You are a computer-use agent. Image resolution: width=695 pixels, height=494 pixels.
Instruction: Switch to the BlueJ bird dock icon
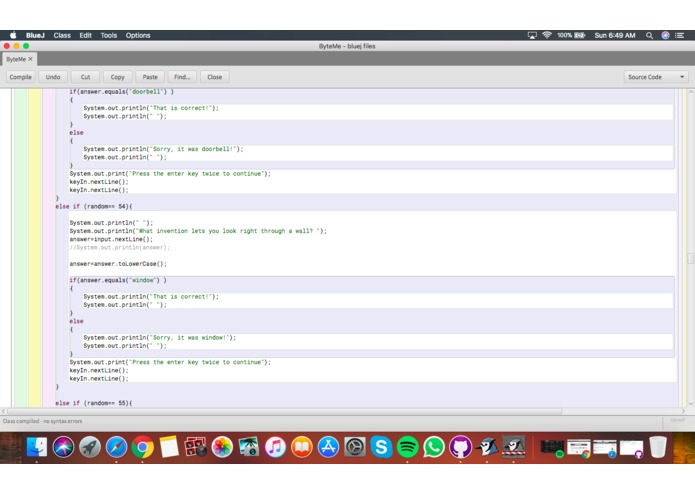487,447
